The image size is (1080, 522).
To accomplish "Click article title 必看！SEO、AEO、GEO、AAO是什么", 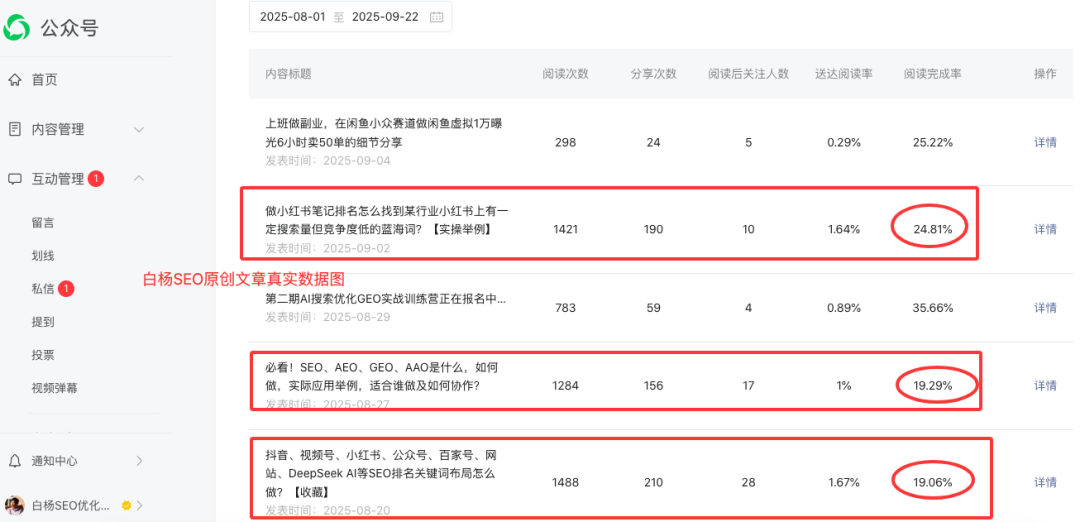I will pos(382,377).
